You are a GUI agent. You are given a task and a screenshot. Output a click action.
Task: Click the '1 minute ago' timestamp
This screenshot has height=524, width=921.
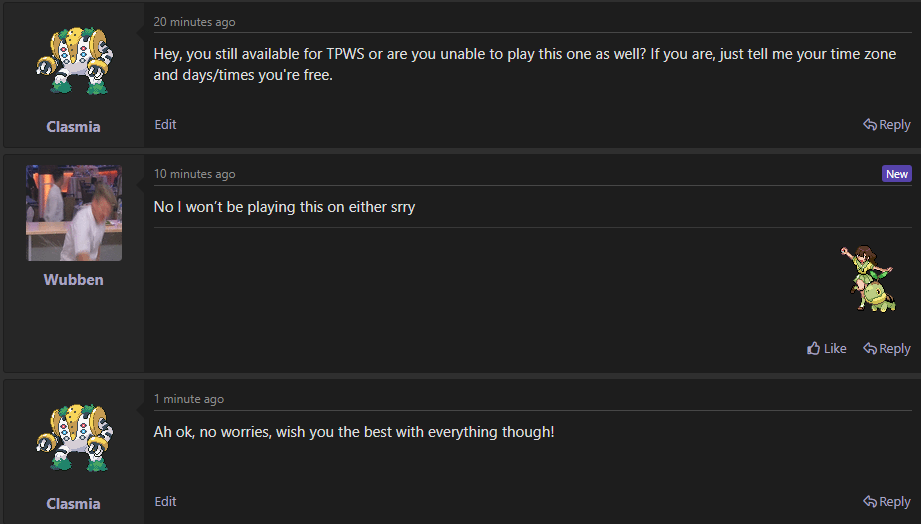189,399
